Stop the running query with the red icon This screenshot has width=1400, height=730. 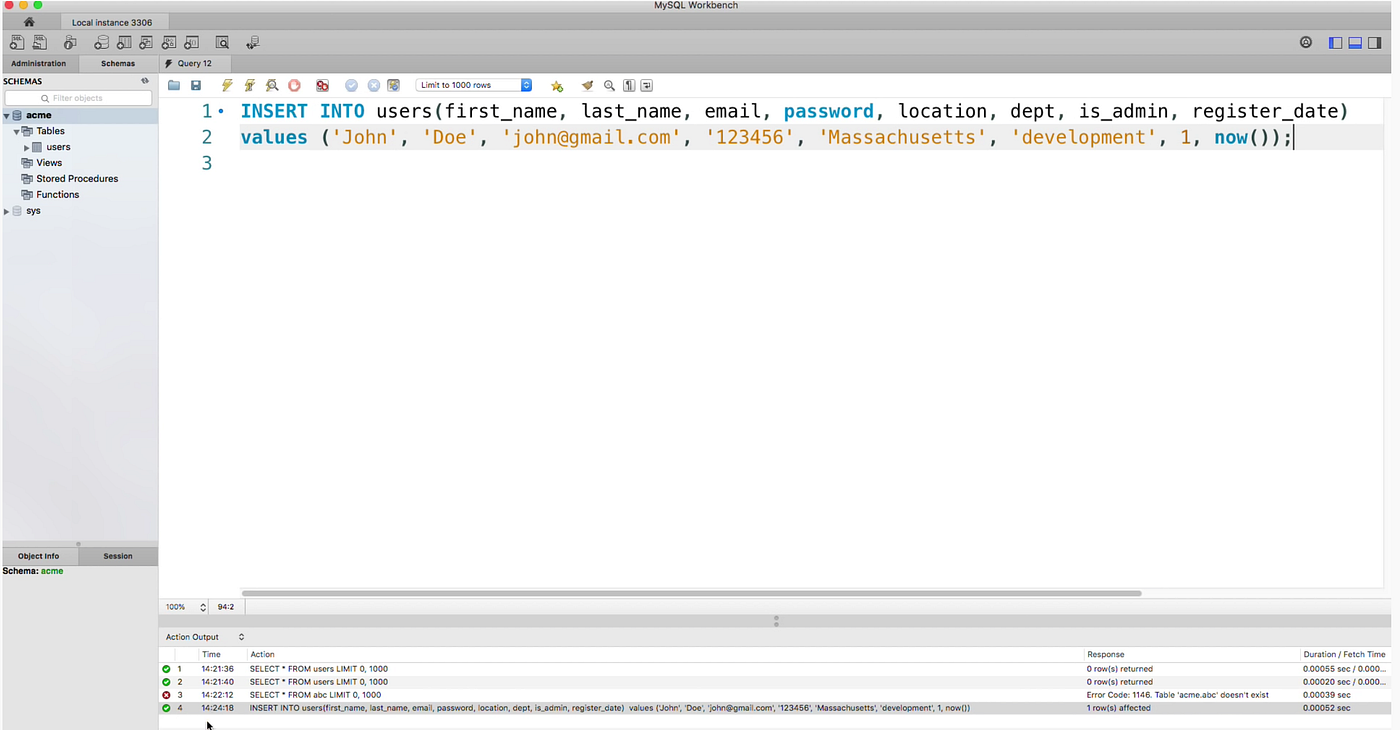(293, 85)
